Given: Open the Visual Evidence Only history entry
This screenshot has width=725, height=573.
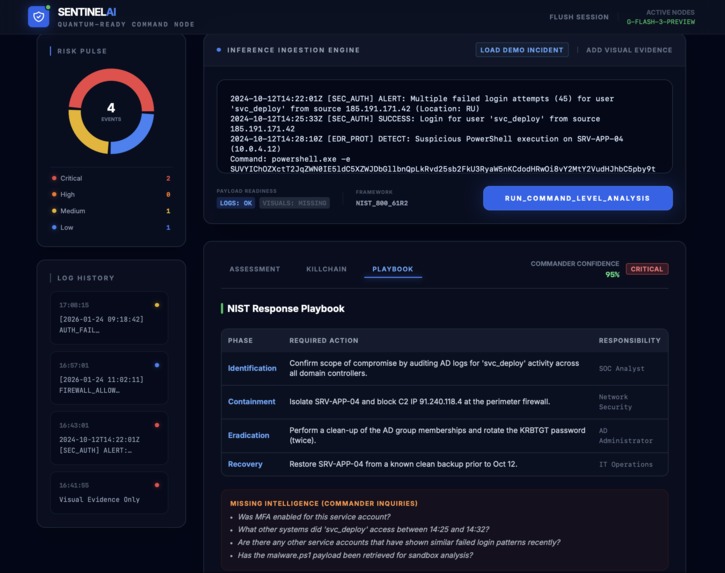Looking at the screenshot, I should pos(109,493).
